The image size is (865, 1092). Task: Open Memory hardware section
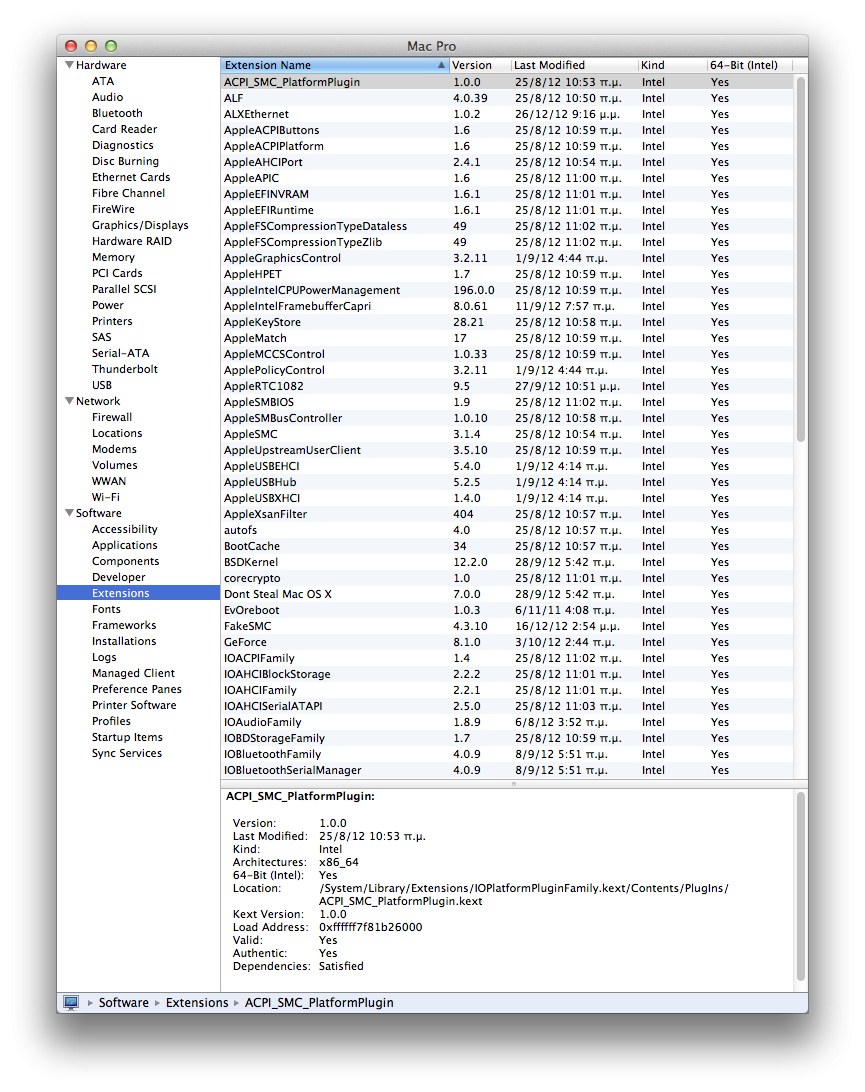coord(114,257)
